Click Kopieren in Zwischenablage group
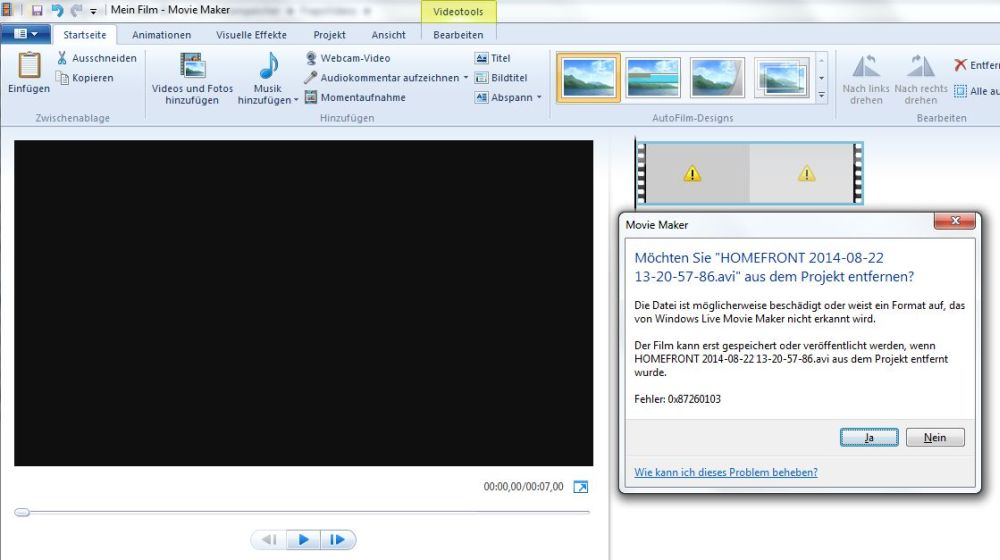Image resolution: width=1000 pixels, height=560 pixels. coord(85,78)
